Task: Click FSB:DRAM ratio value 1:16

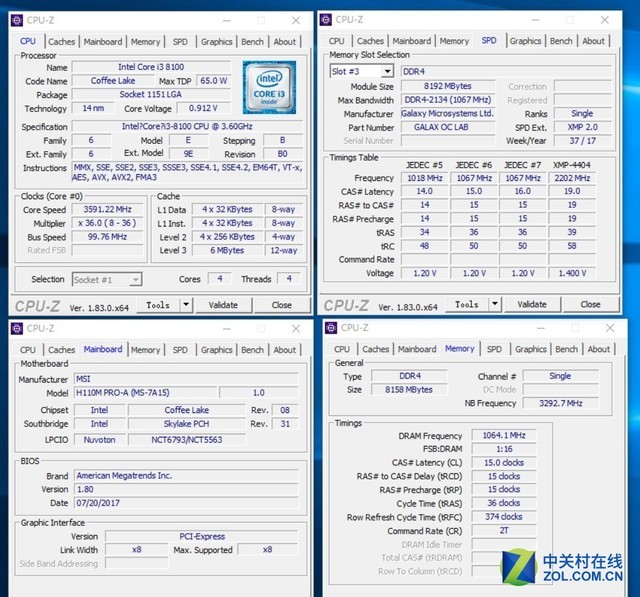Action: tap(504, 449)
